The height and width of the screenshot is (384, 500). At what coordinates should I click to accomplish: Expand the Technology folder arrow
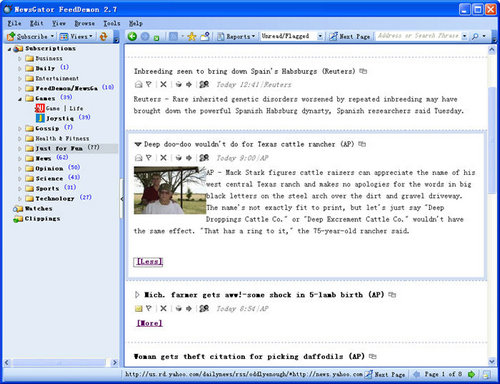(x=20, y=199)
